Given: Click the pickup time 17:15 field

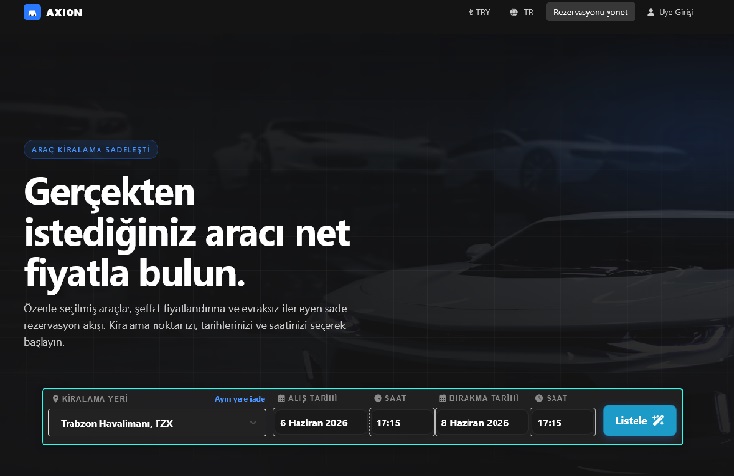Looking at the screenshot, I should pyautogui.click(x=402, y=423).
